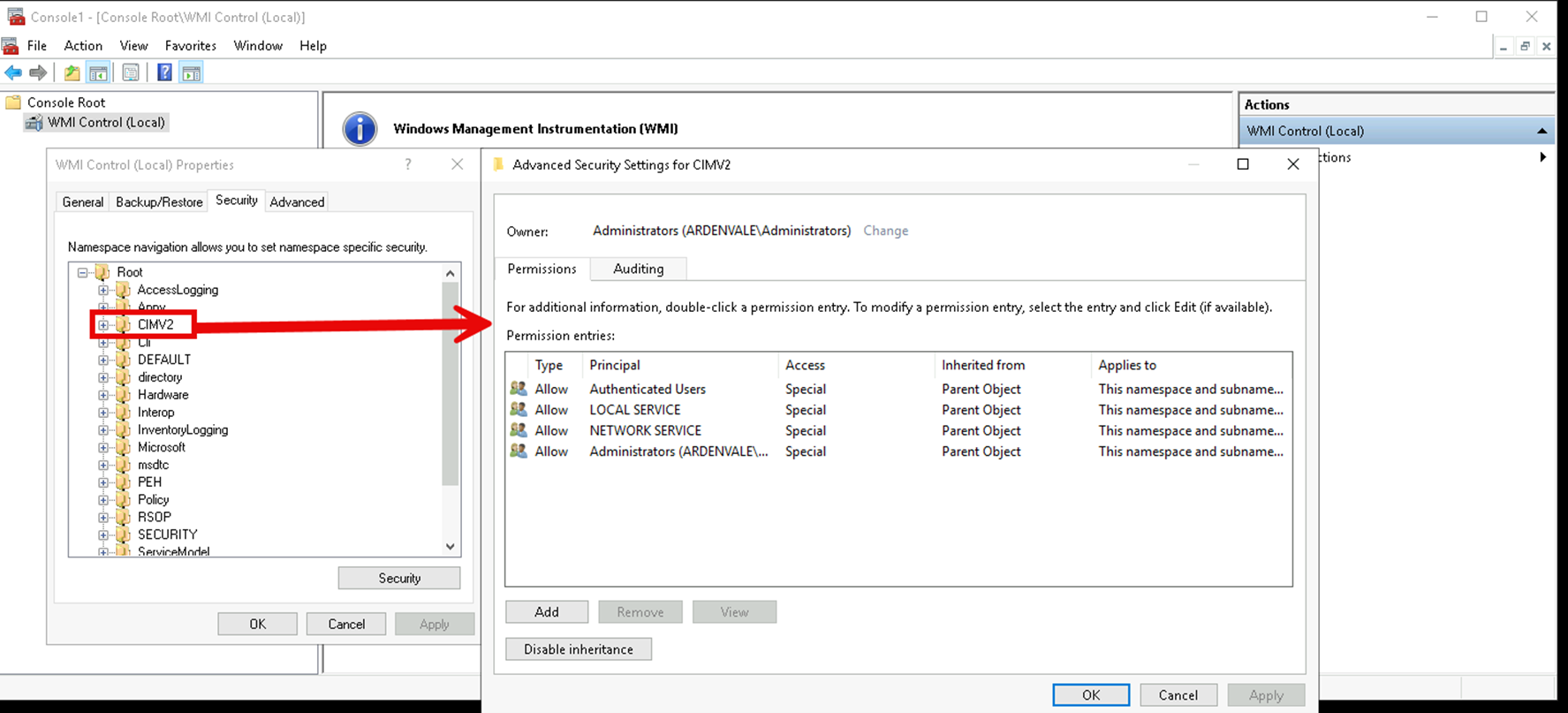
Task: Collapse the Root namespace node
Action: click(x=83, y=272)
